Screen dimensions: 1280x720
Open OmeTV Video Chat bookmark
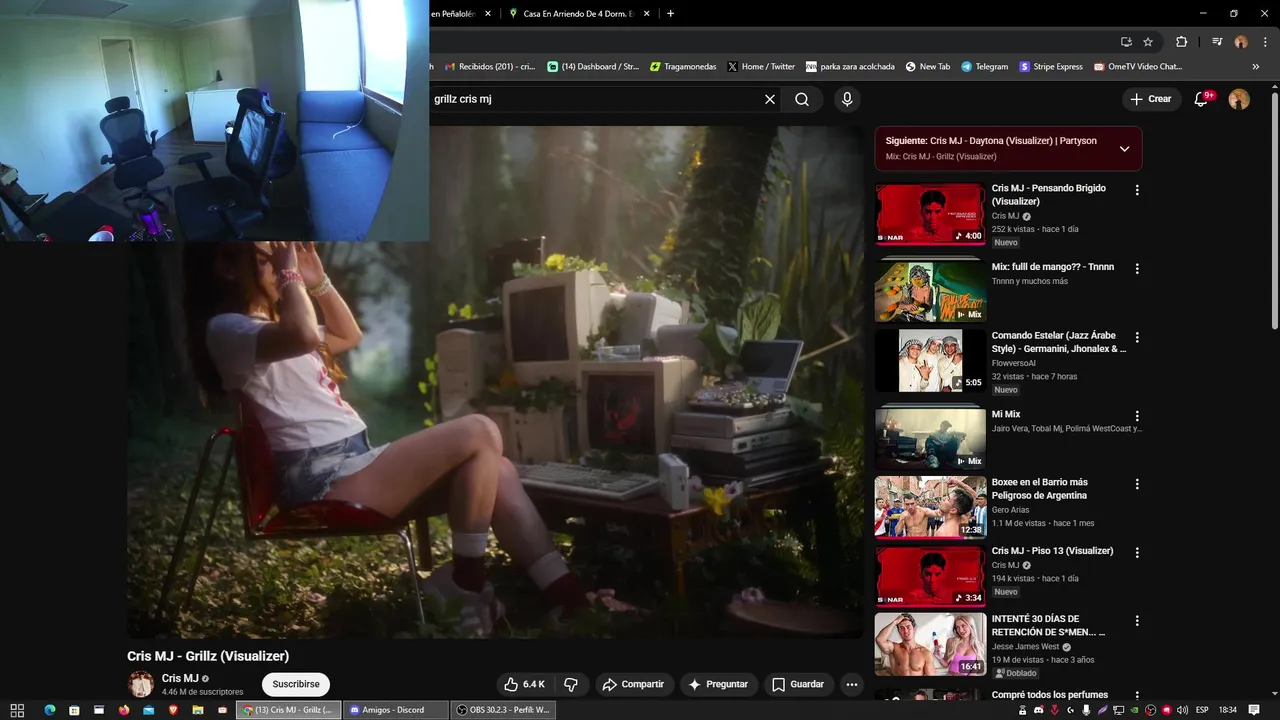pyautogui.click(x=1138, y=67)
